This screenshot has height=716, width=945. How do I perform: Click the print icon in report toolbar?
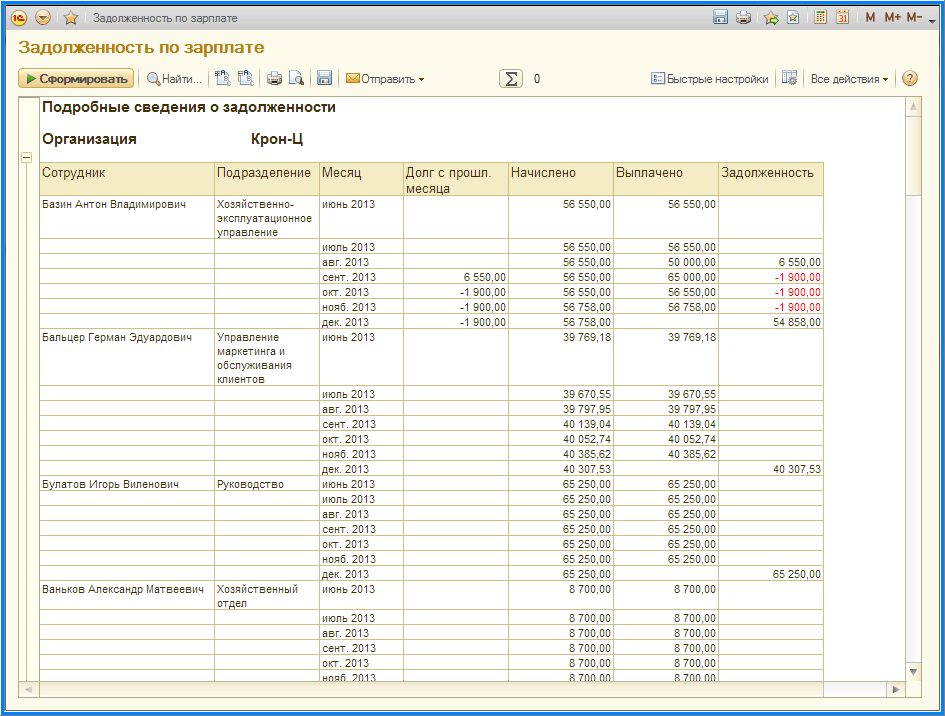pyautogui.click(x=274, y=79)
